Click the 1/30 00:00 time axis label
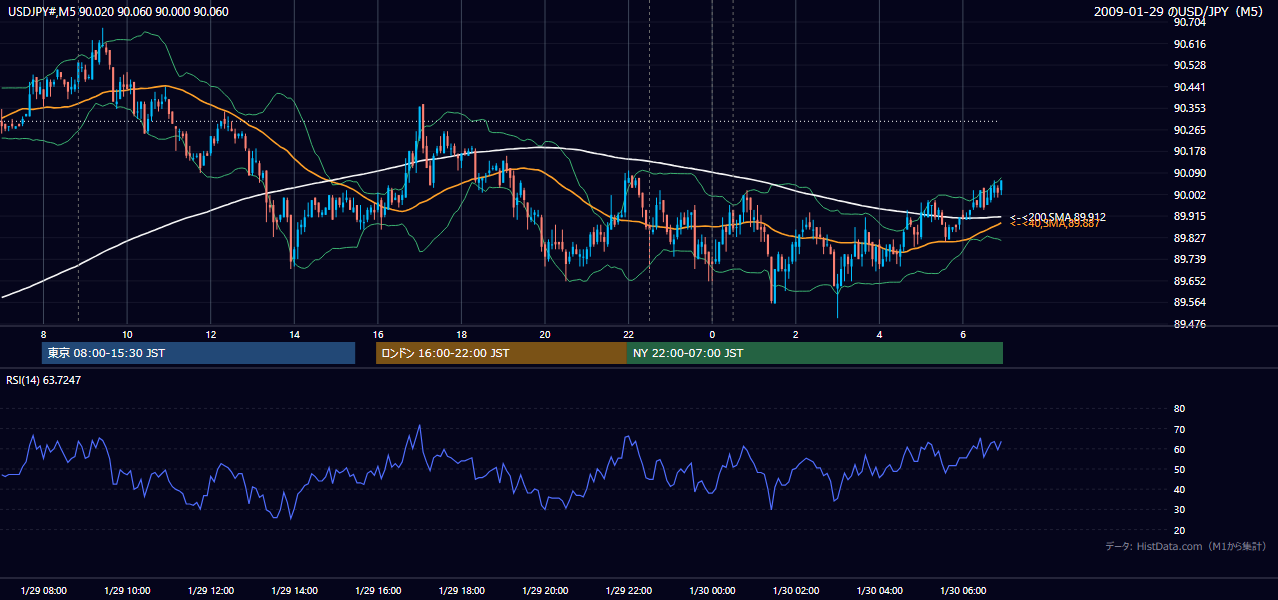Image resolution: width=1278 pixels, height=600 pixels. [712, 590]
